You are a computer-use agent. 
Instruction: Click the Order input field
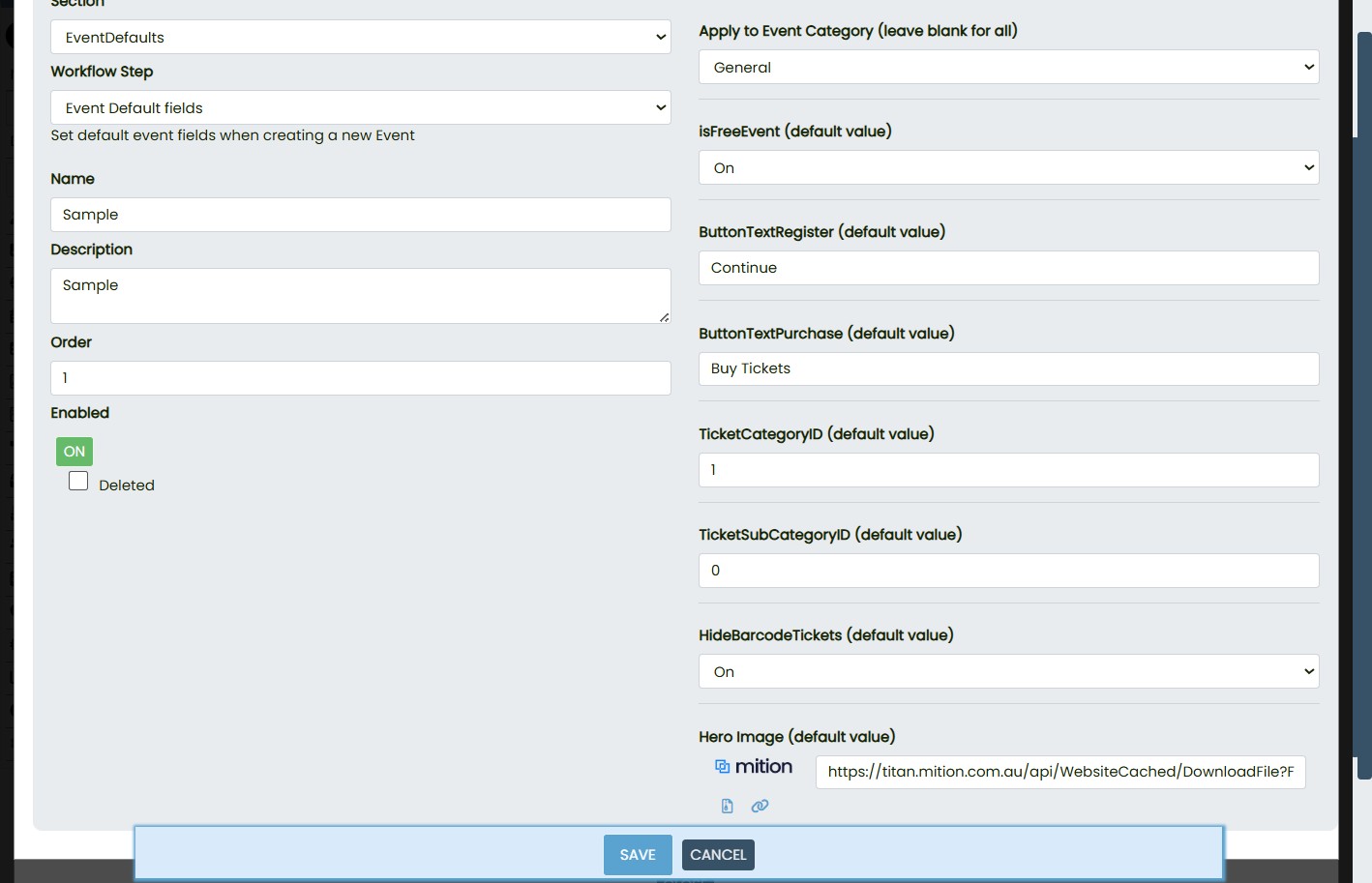(360, 378)
